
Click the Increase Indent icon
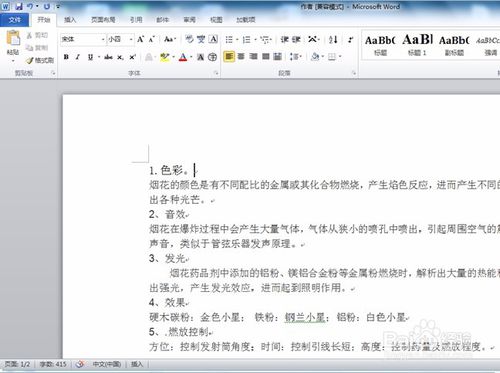(x=296, y=40)
